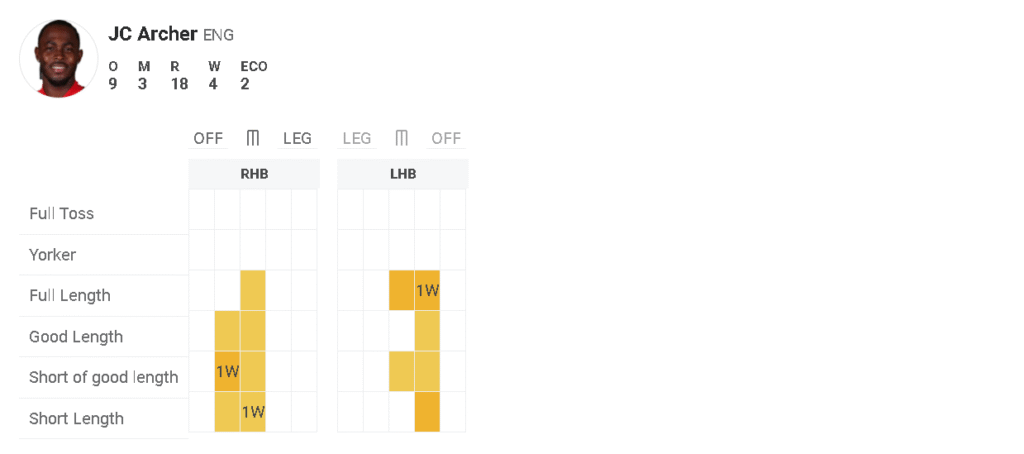1024x454 pixels.
Task: Click JC Archer's player photo
Action: [x=59, y=59]
